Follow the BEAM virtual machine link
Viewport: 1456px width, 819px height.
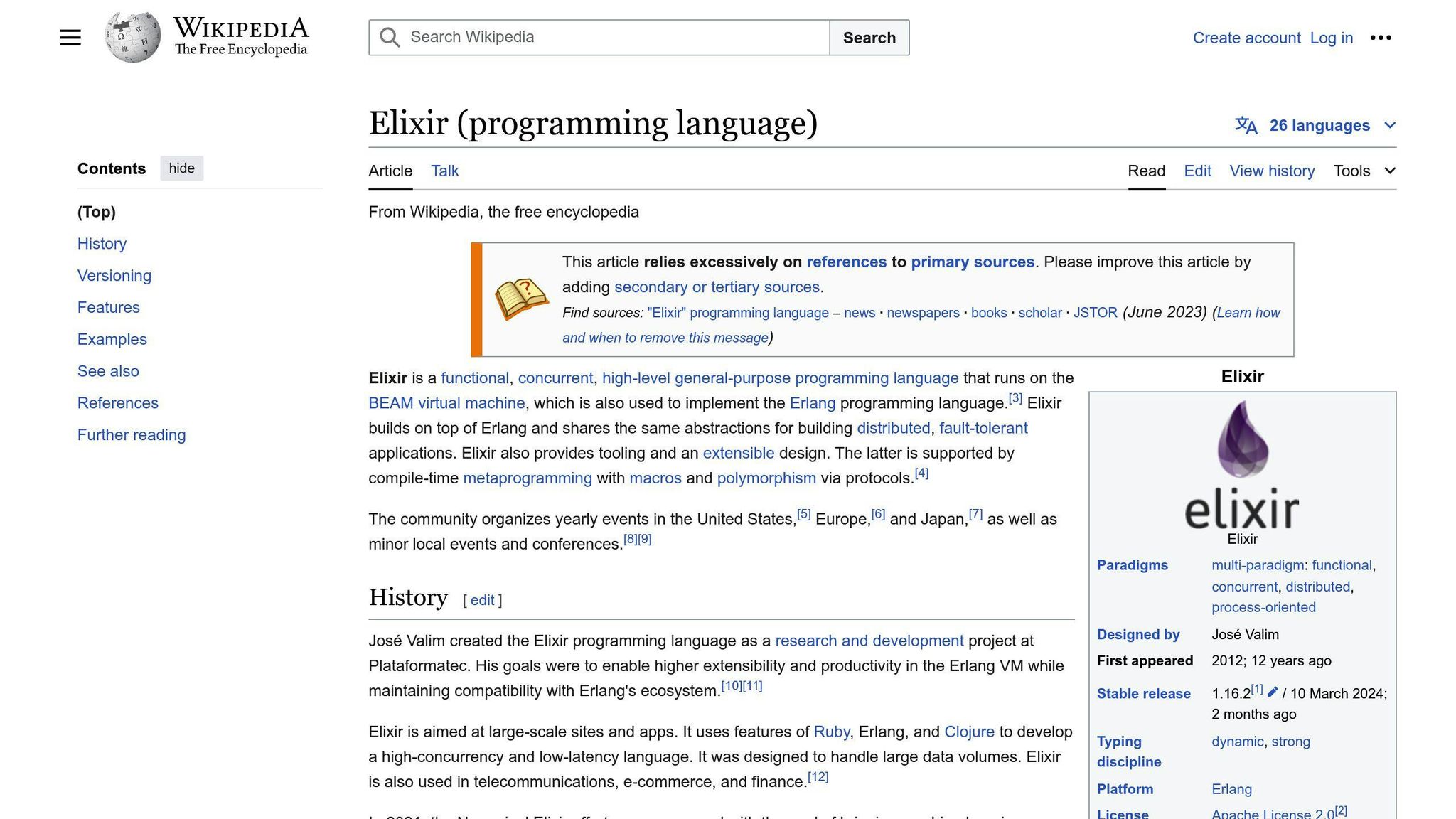(x=445, y=403)
